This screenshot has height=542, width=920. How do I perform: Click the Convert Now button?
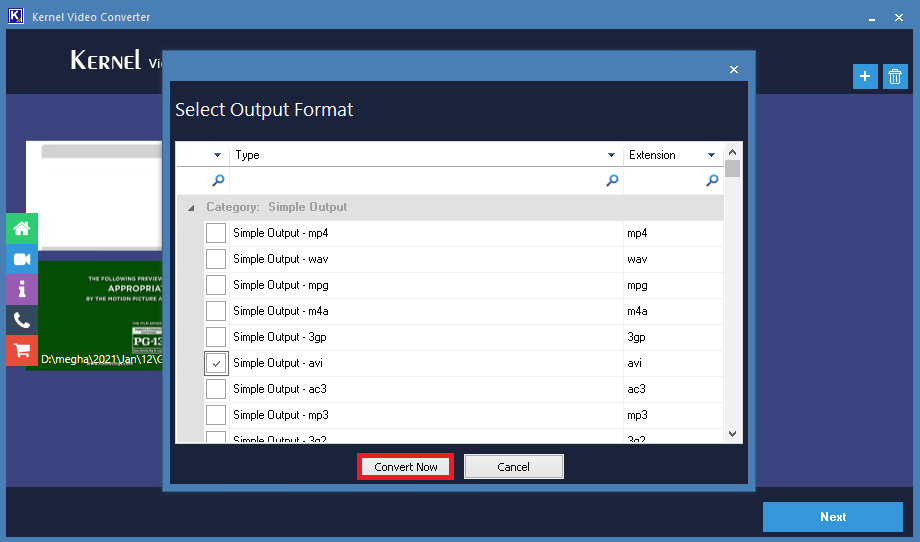coord(405,467)
